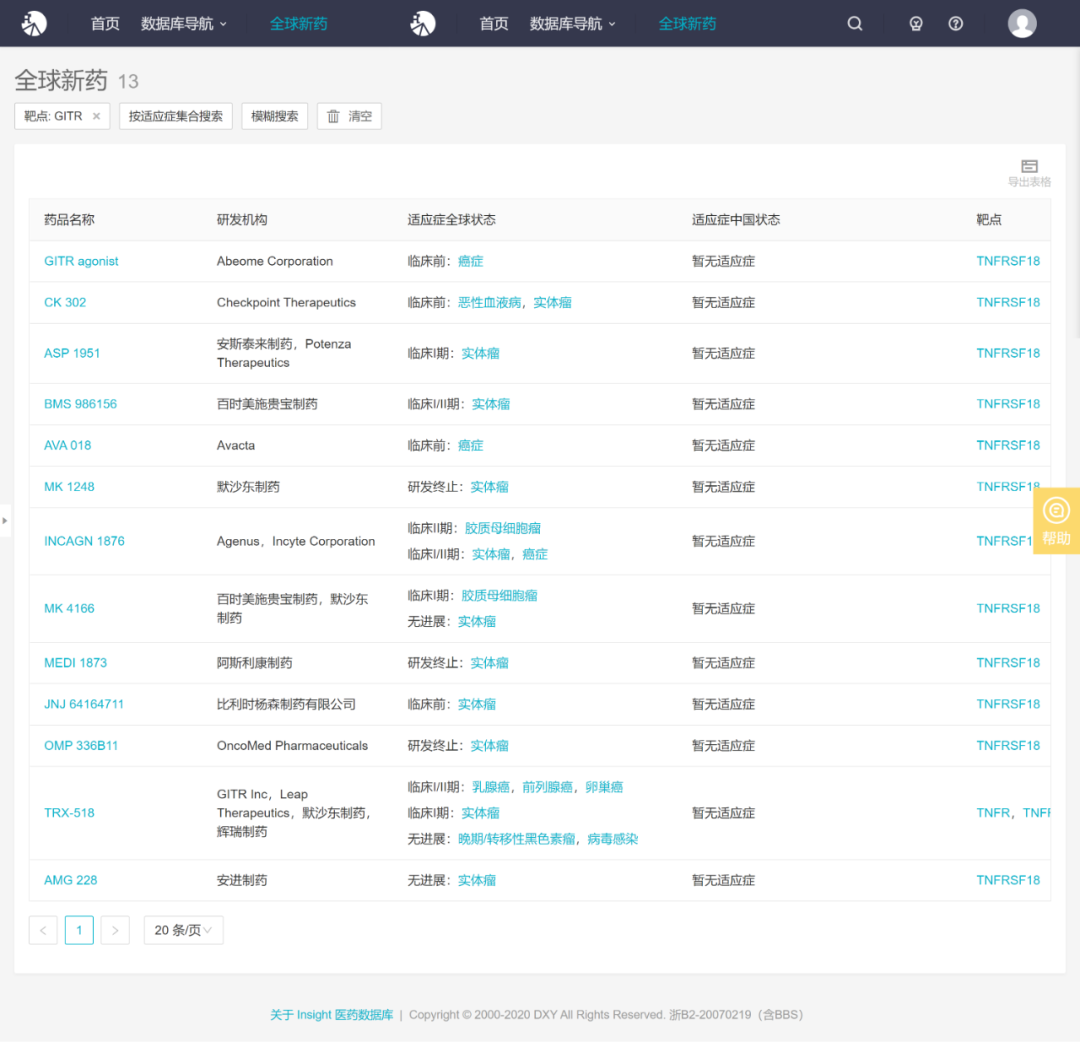The height and width of the screenshot is (1042, 1080).
Task: Go to second Home menu item
Action: 494,23
